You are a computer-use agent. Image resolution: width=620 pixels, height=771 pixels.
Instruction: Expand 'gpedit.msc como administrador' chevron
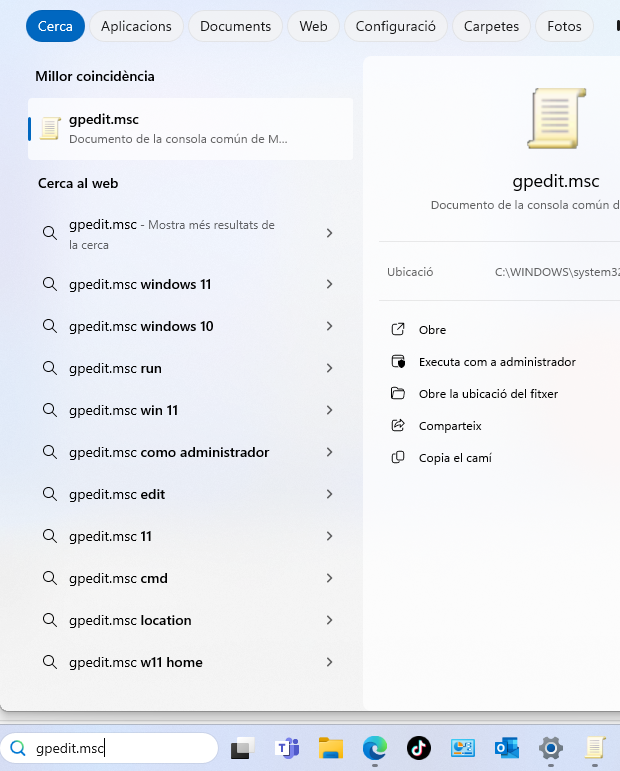tap(329, 452)
